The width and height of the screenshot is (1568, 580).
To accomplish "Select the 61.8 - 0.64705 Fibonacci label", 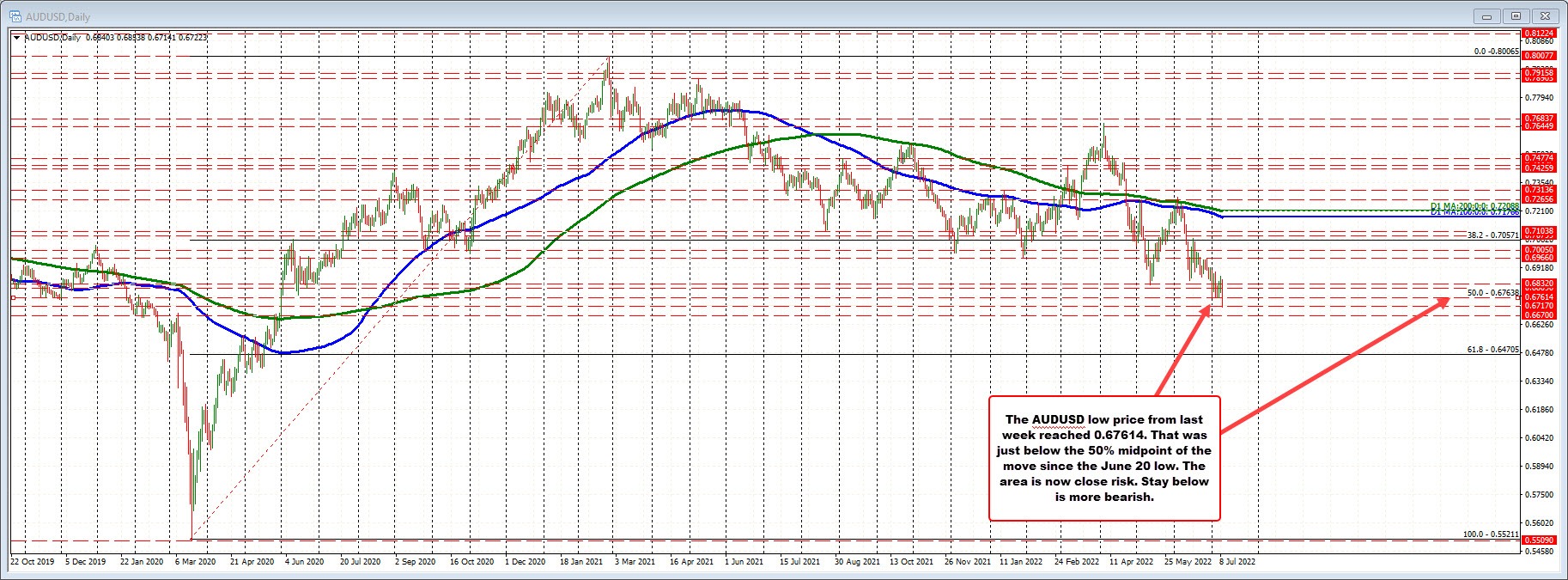I will pyautogui.click(x=1492, y=350).
